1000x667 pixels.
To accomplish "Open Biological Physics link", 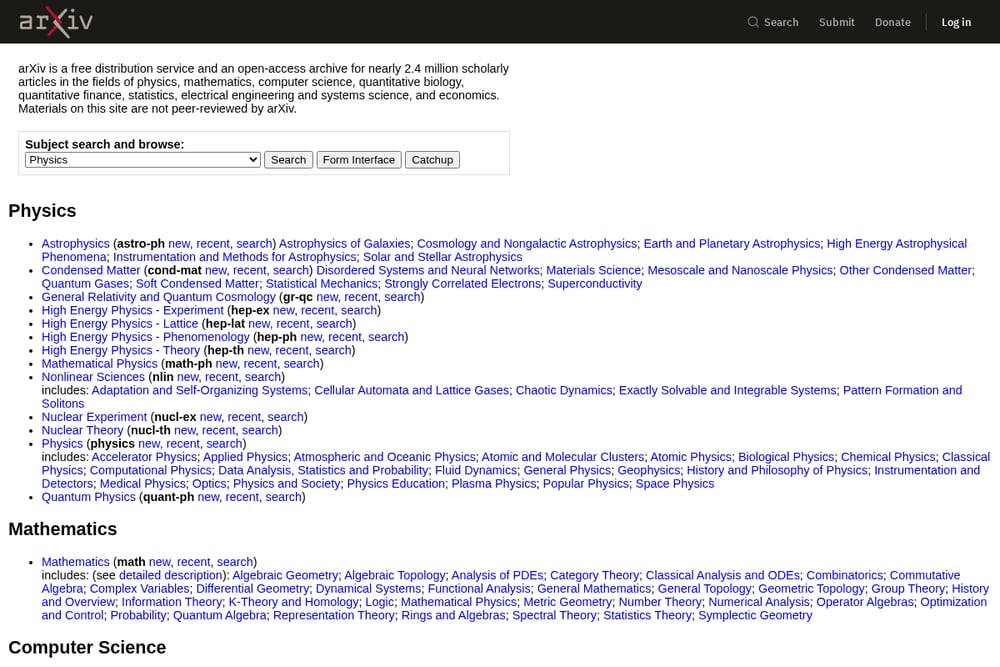I will (786, 457).
